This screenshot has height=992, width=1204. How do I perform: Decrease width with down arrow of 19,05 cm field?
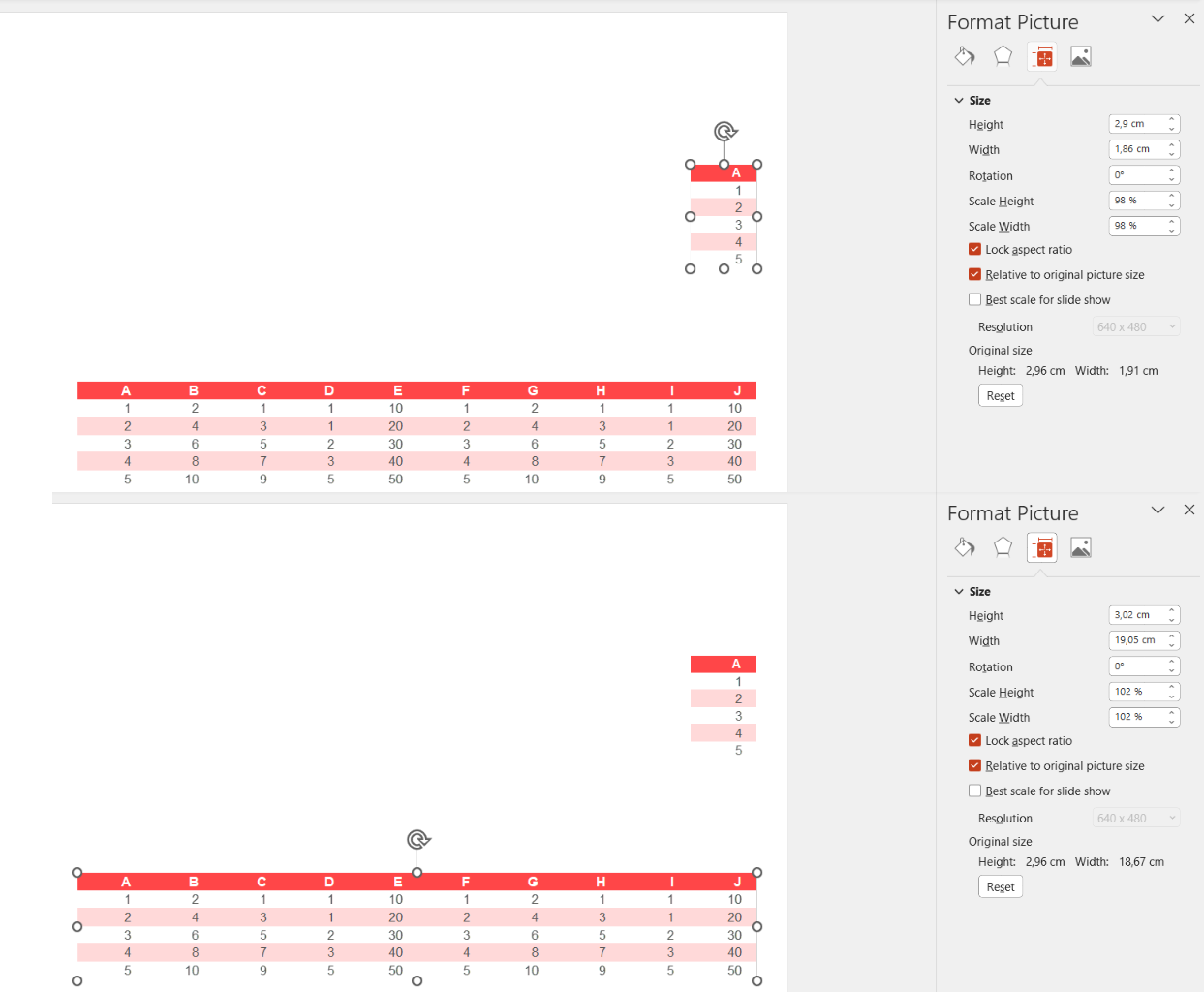(x=1172, y=645)
